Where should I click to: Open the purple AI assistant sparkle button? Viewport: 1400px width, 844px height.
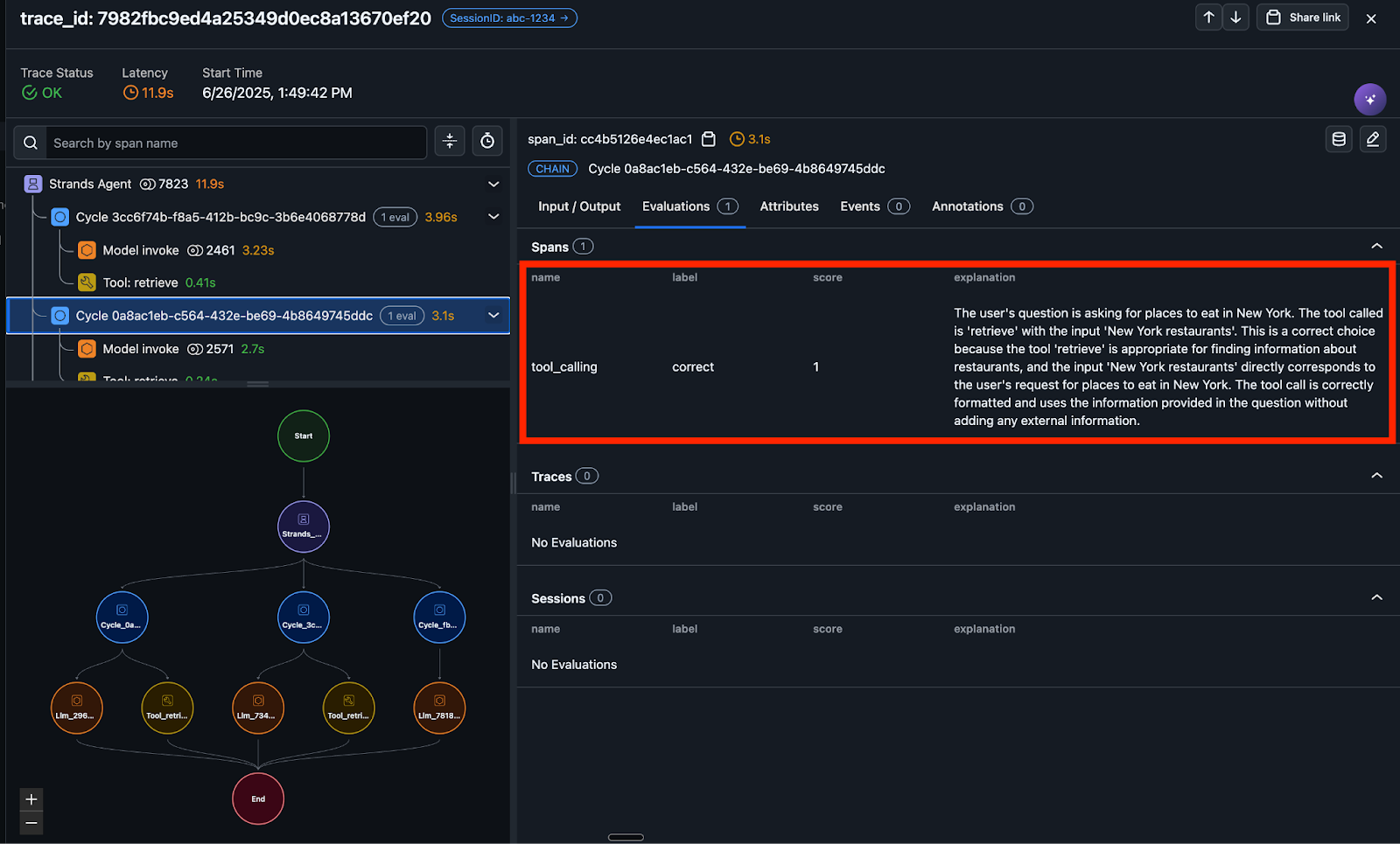tap(1370, 100)
